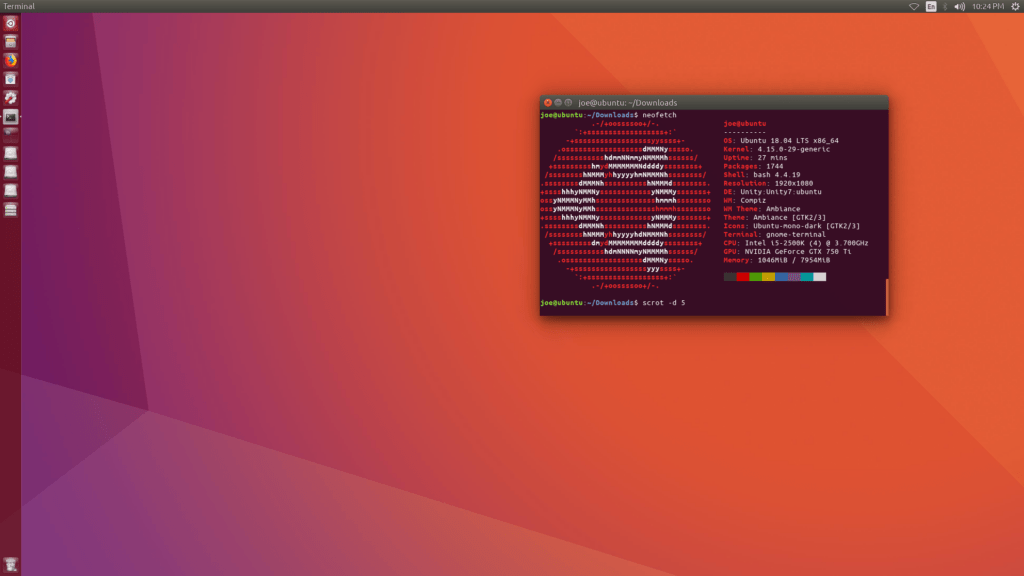Click the 'WM Theme: Ambiance' line
Image resolution: width=1024 pixels, height=576 pixels.
click(762, 209)
